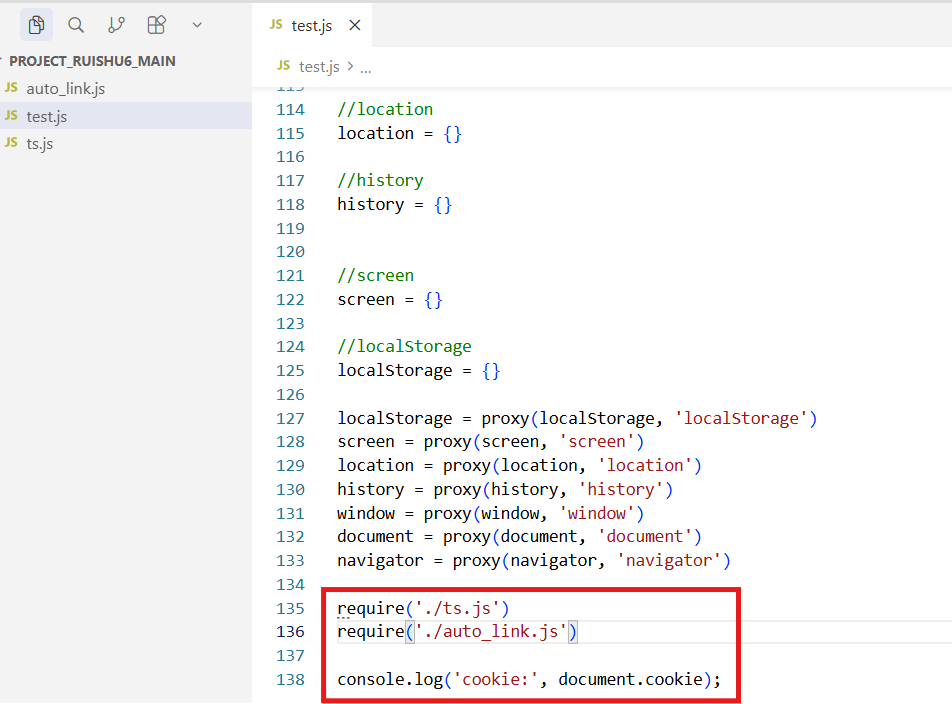Click the //localStorage comment on line 124
This screenshot has width=952, height=704.
(x=404, y=347)
